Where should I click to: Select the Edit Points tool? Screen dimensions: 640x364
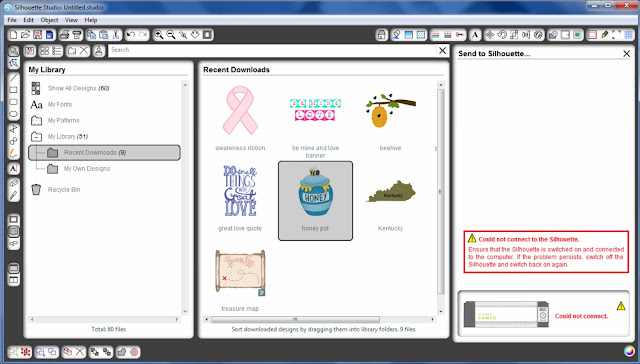[x=13, y=63]
